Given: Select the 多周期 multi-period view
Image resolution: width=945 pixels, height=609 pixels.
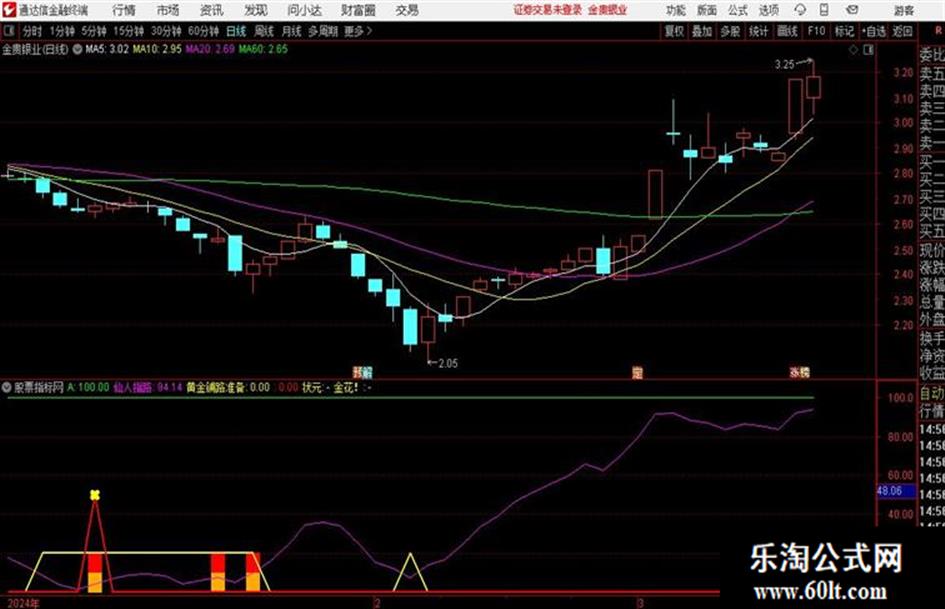Looking at the screenshot, I should [x=323, y=31].
